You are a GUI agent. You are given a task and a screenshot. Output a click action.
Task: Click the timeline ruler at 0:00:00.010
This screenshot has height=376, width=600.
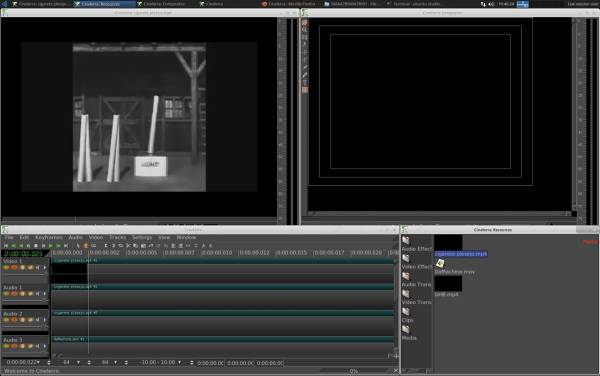[x=217, y=253]
